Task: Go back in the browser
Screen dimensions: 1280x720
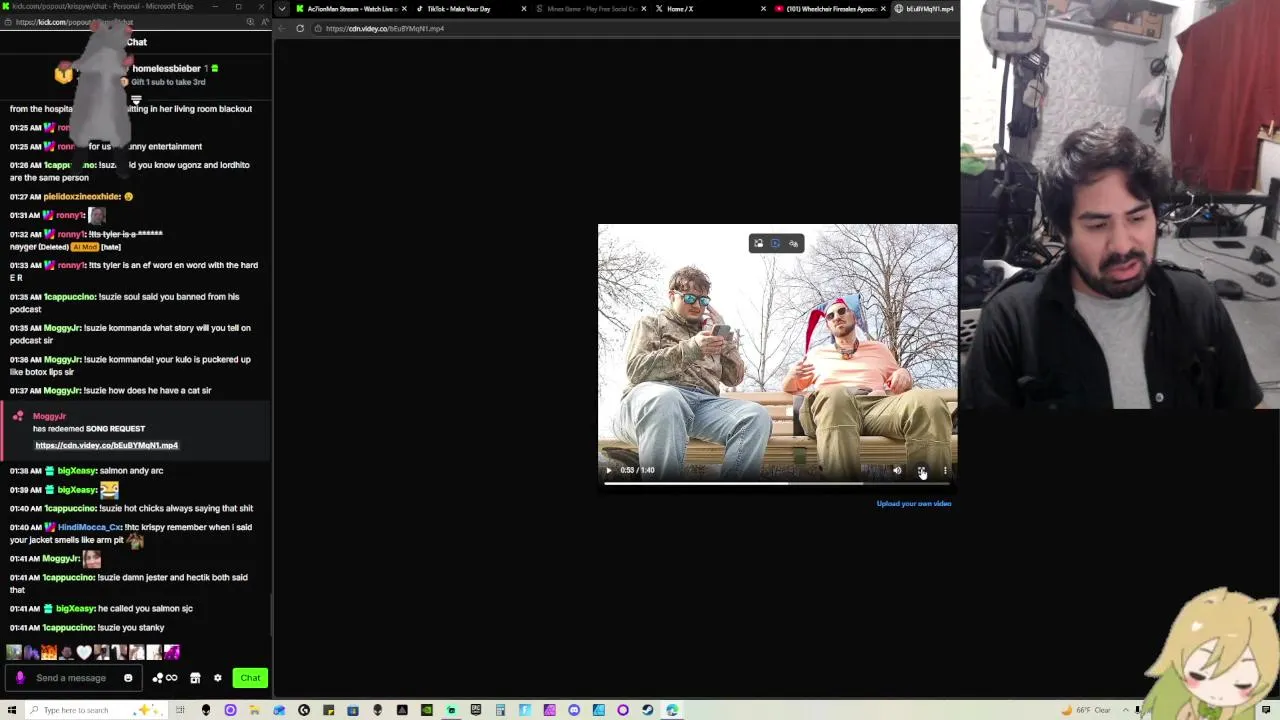Action: coord(282,28)
